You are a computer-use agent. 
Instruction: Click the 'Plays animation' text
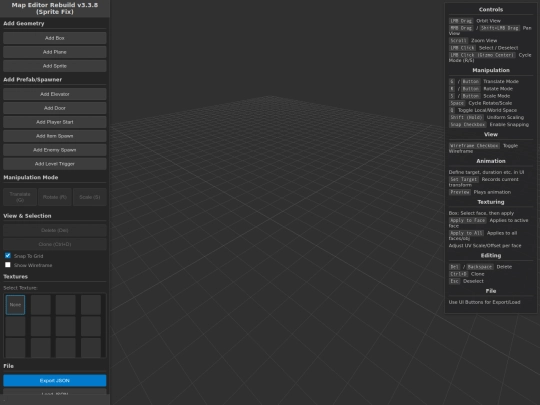492,192
